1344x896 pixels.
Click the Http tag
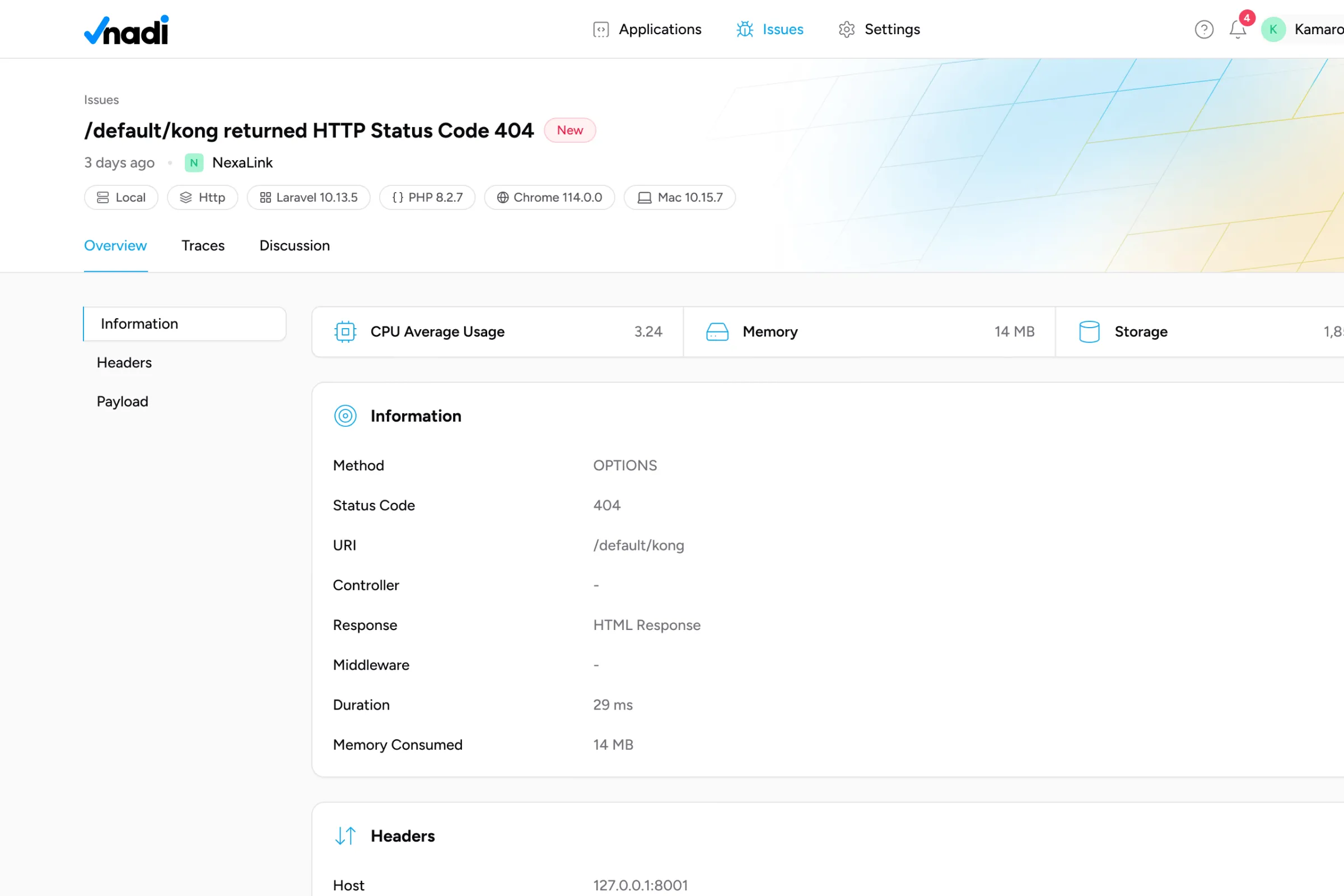point(202,198)
